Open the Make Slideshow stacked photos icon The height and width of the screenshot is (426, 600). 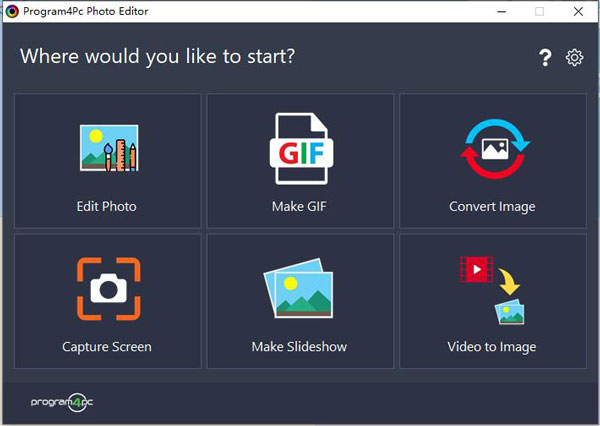coord(298,288)
